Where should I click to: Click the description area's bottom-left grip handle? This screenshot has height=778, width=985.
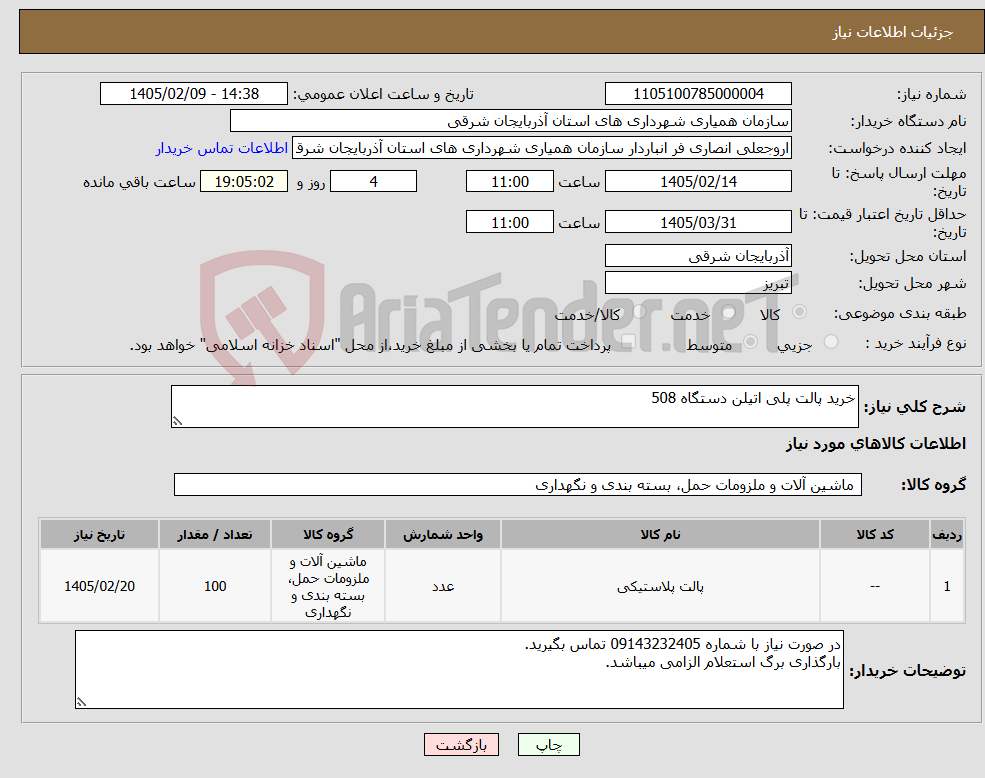[x=177, y=422]
